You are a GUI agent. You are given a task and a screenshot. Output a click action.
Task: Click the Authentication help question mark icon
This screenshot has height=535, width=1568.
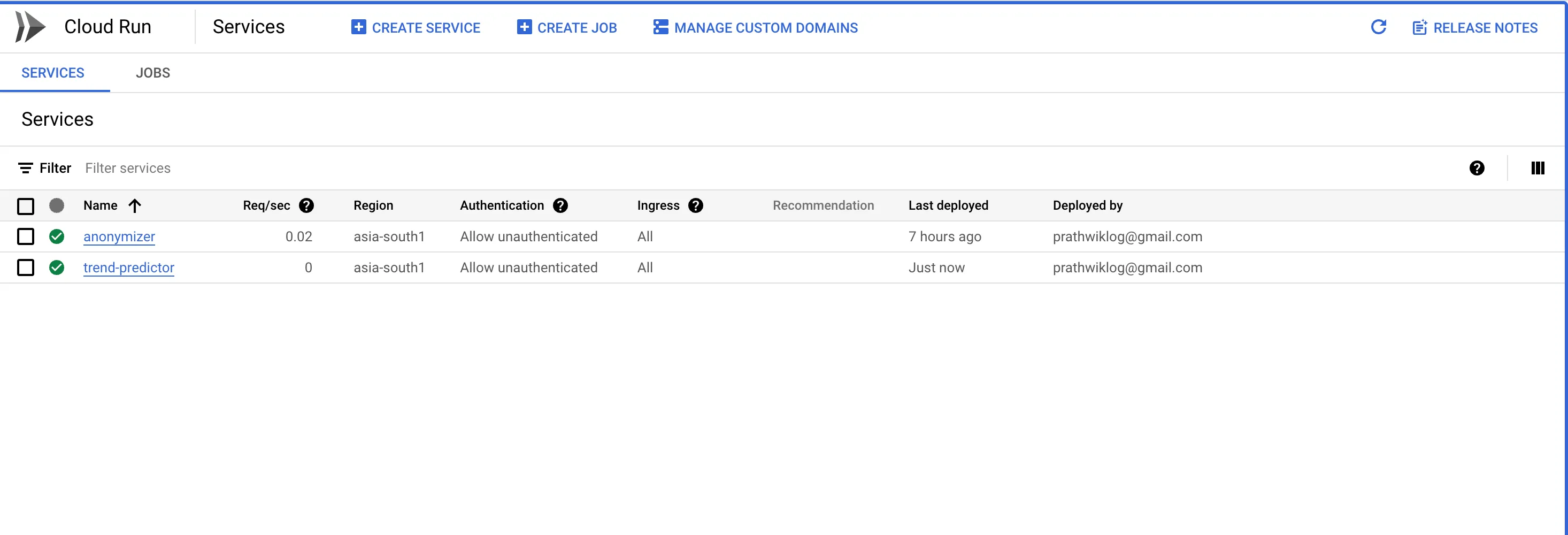coord(560,206)
